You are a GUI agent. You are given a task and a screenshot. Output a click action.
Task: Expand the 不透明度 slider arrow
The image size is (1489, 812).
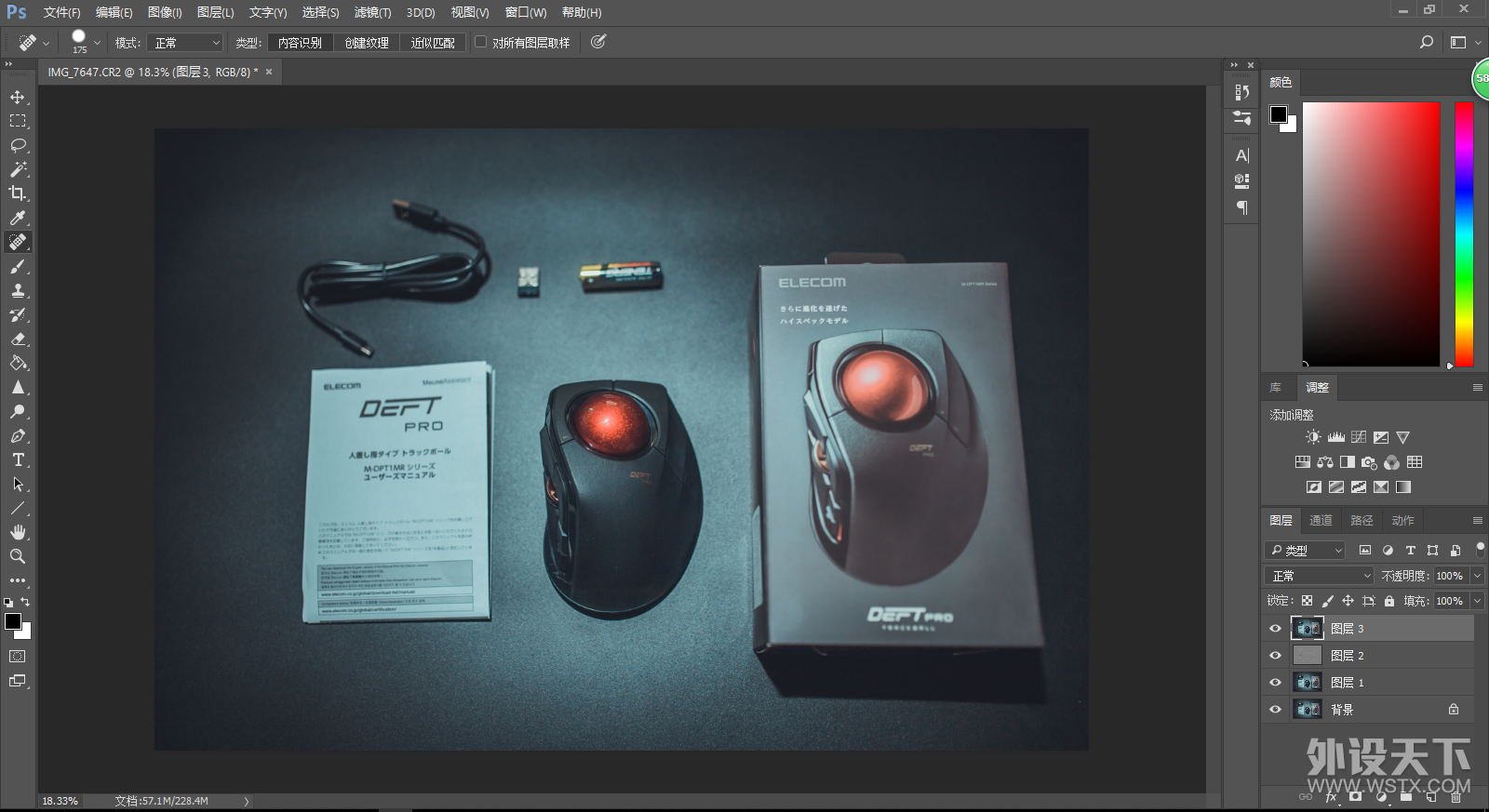pos(1477,576)
